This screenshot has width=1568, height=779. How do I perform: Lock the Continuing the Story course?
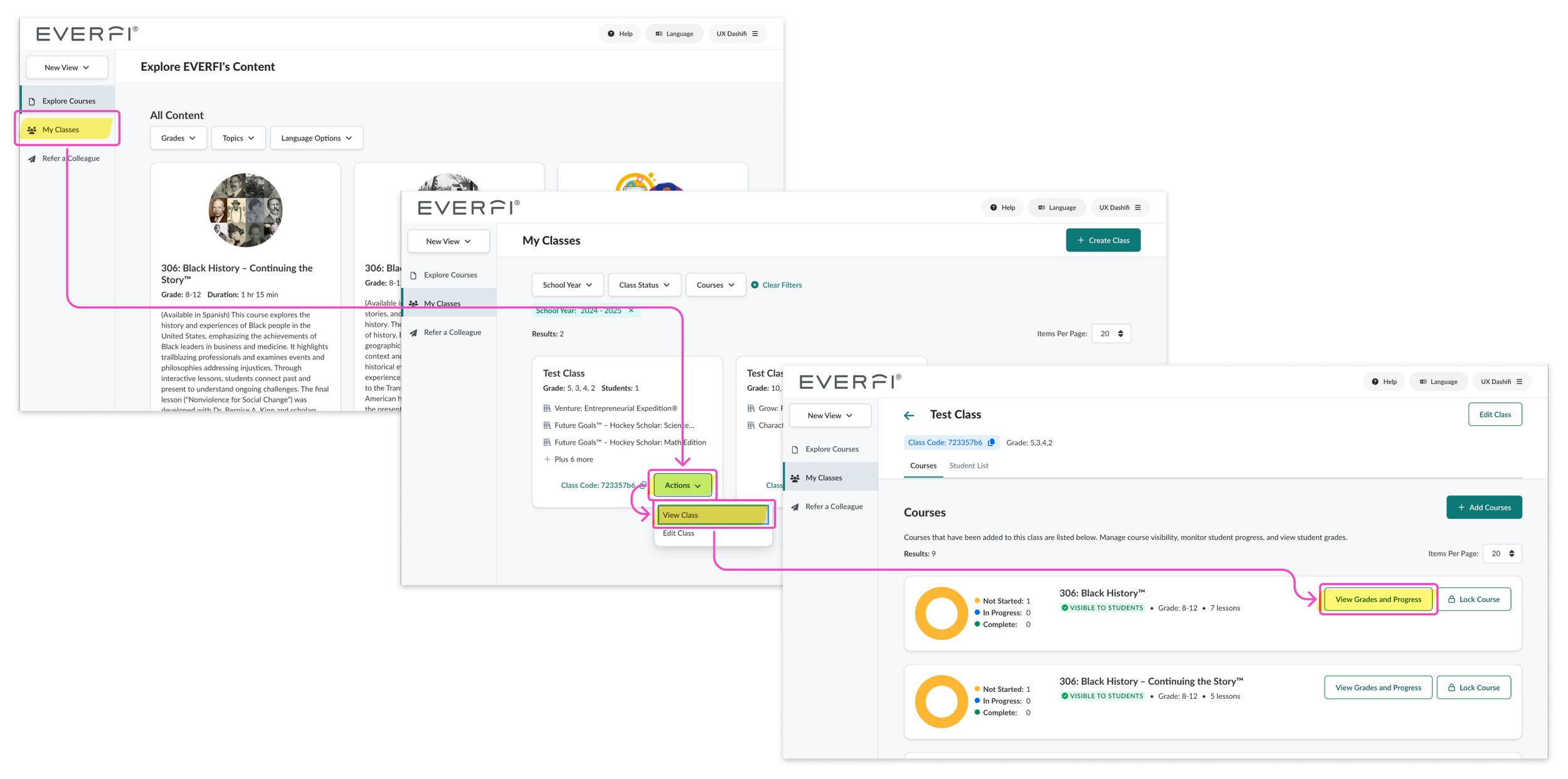(1473, 687)
